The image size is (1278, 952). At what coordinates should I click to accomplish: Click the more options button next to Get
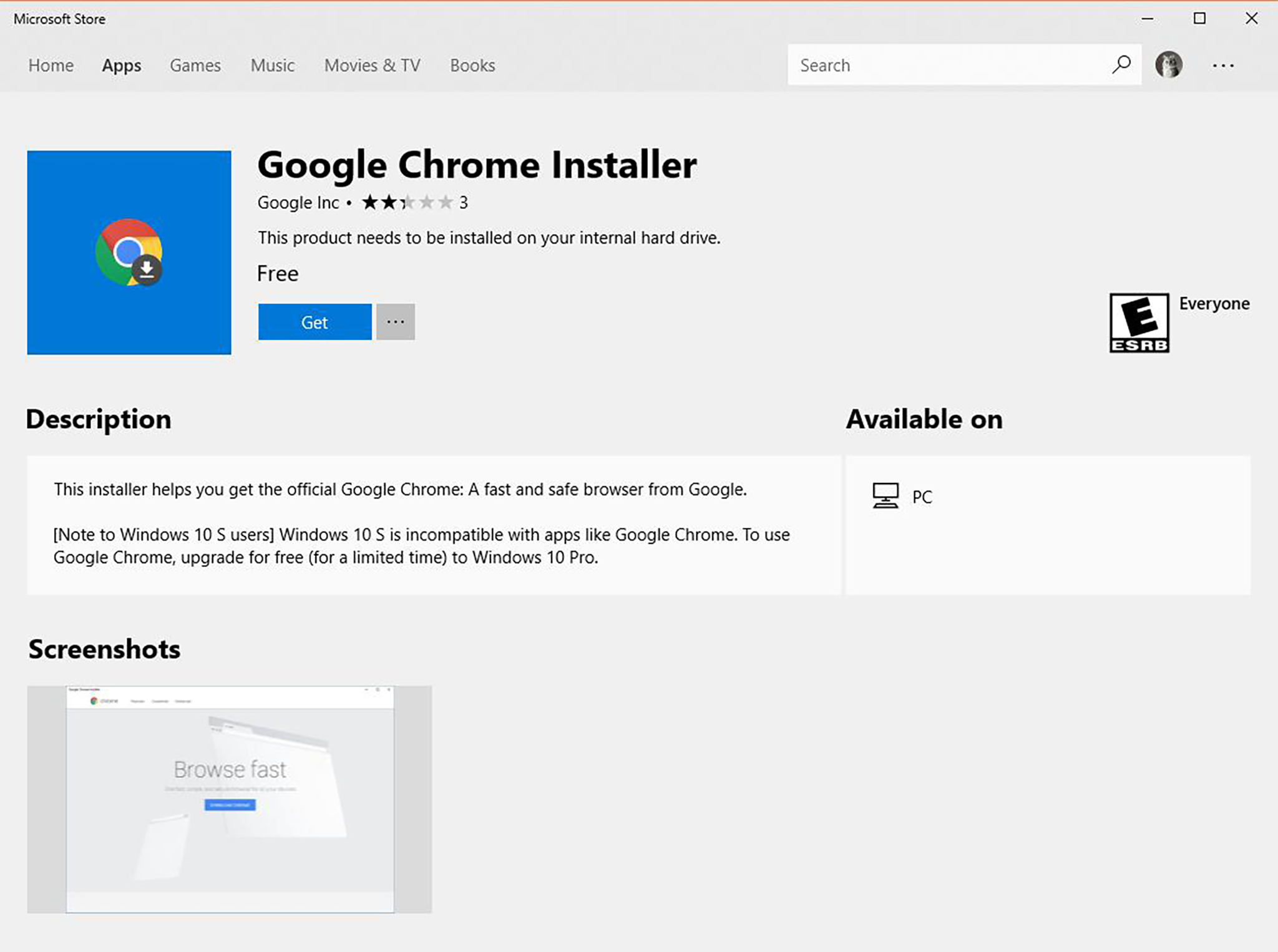[x=395, y=321]
